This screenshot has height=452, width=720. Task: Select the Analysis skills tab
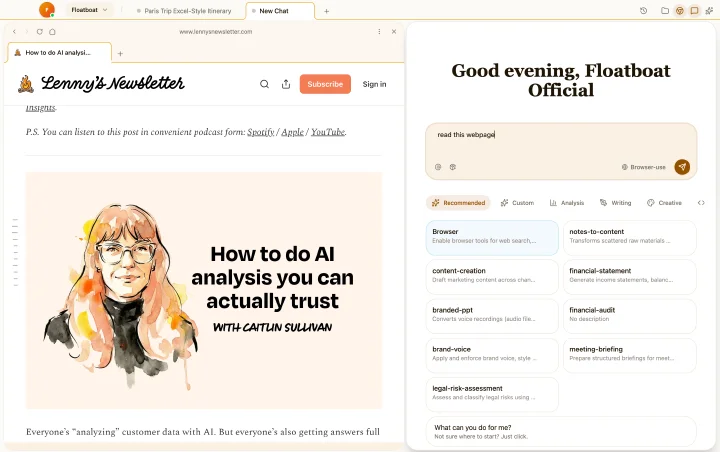pyautogui.click(x=567, y=203)
